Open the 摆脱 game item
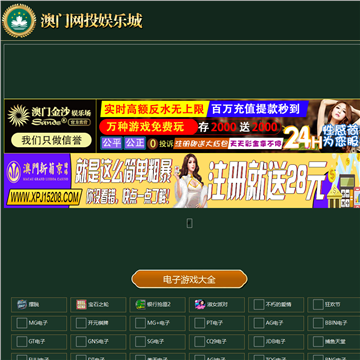360x360 pixels. click(39, 305)
